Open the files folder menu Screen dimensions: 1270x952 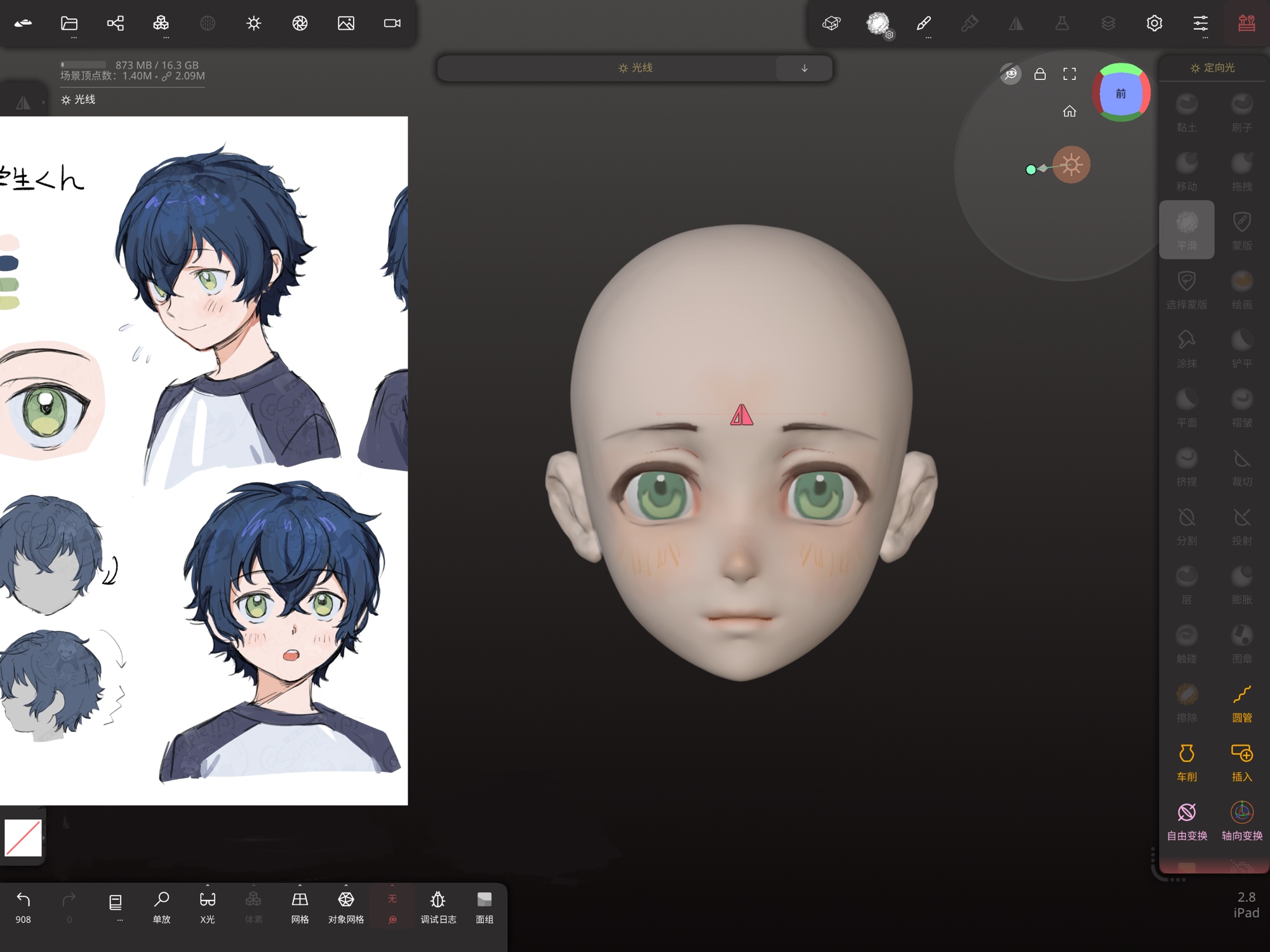point(69,23)
